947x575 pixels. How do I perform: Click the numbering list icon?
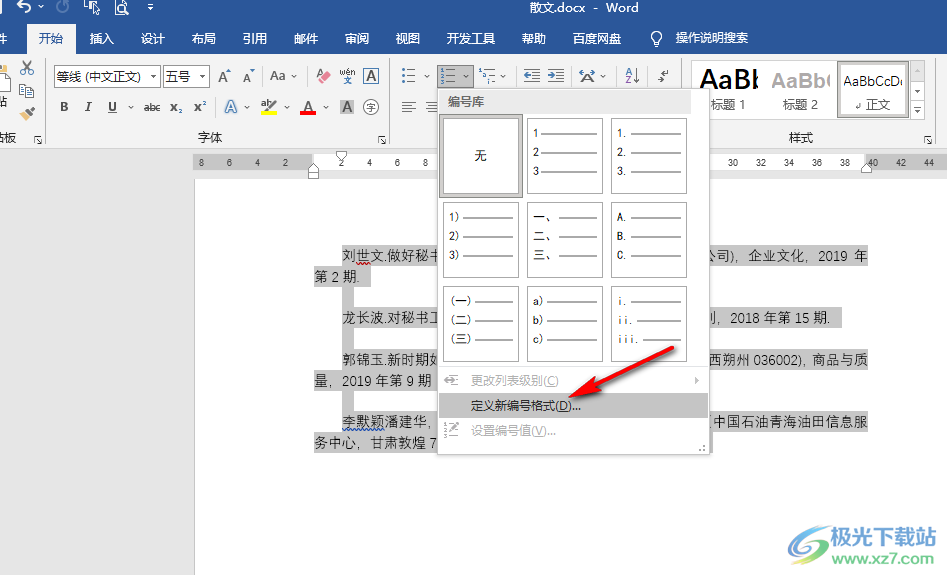[448, 76]
